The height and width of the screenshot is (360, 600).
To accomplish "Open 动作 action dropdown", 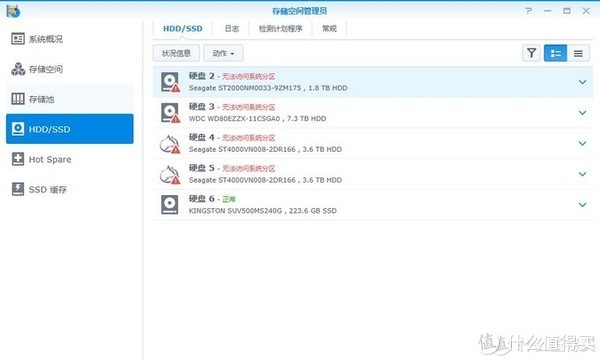I will click(223, 53).
